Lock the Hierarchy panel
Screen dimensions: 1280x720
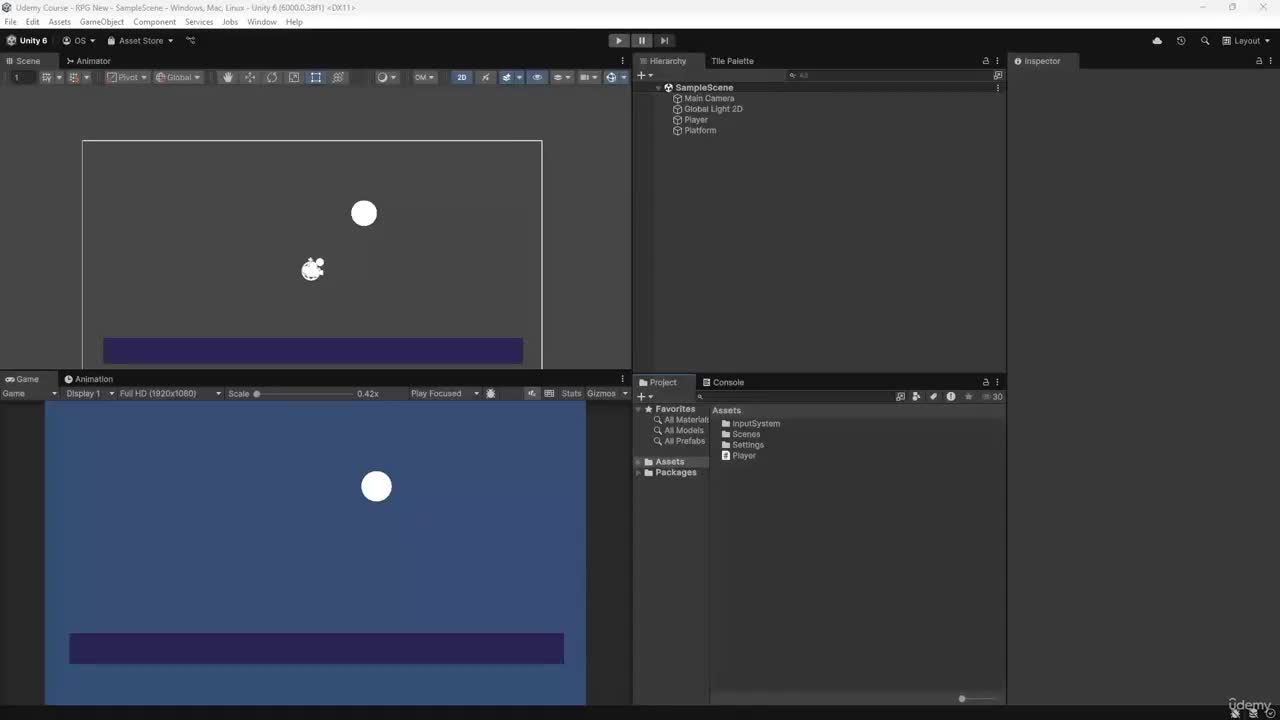click(x=986, y=61)
